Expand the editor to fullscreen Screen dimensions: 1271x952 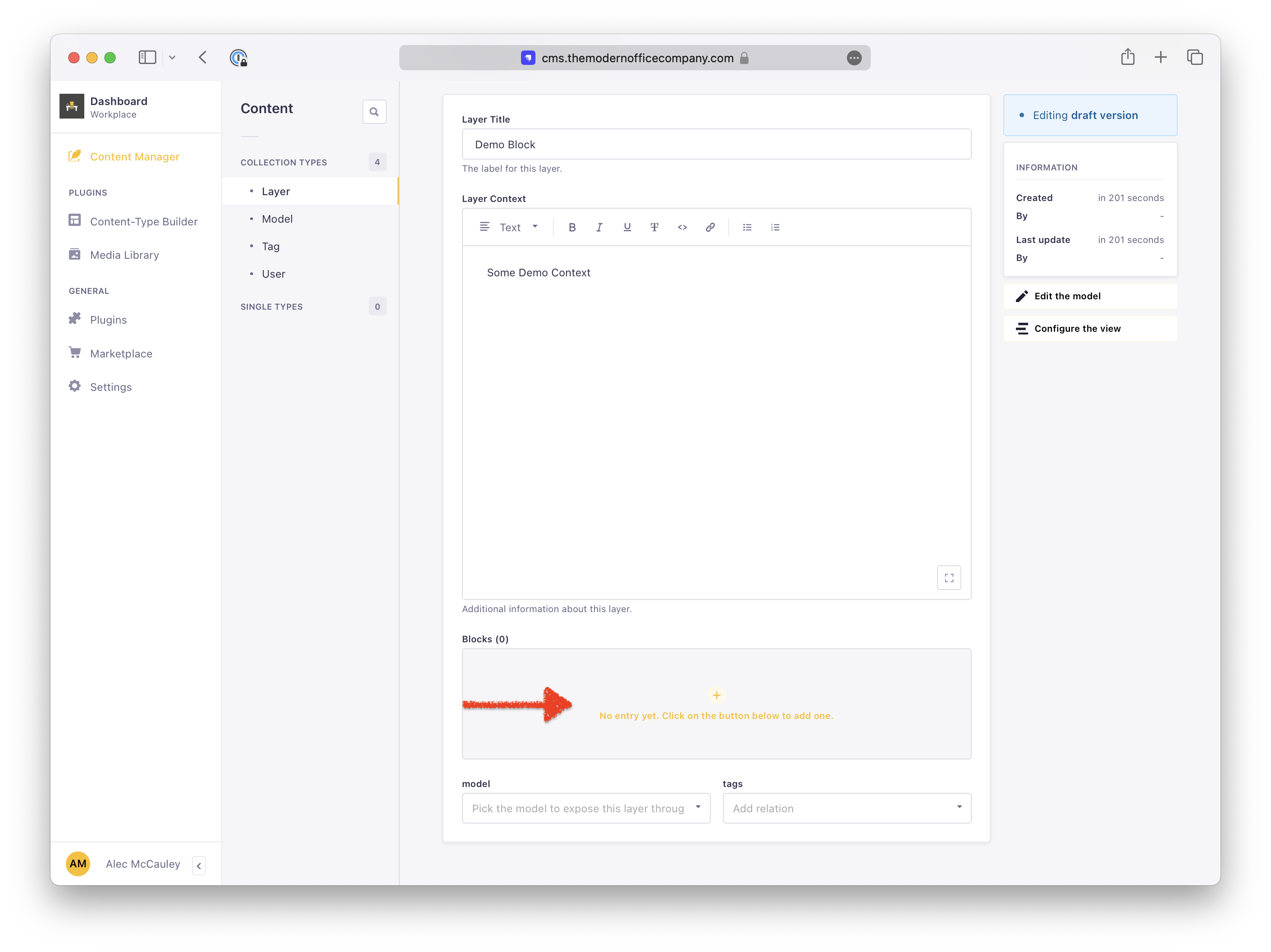tap(949, 577)
